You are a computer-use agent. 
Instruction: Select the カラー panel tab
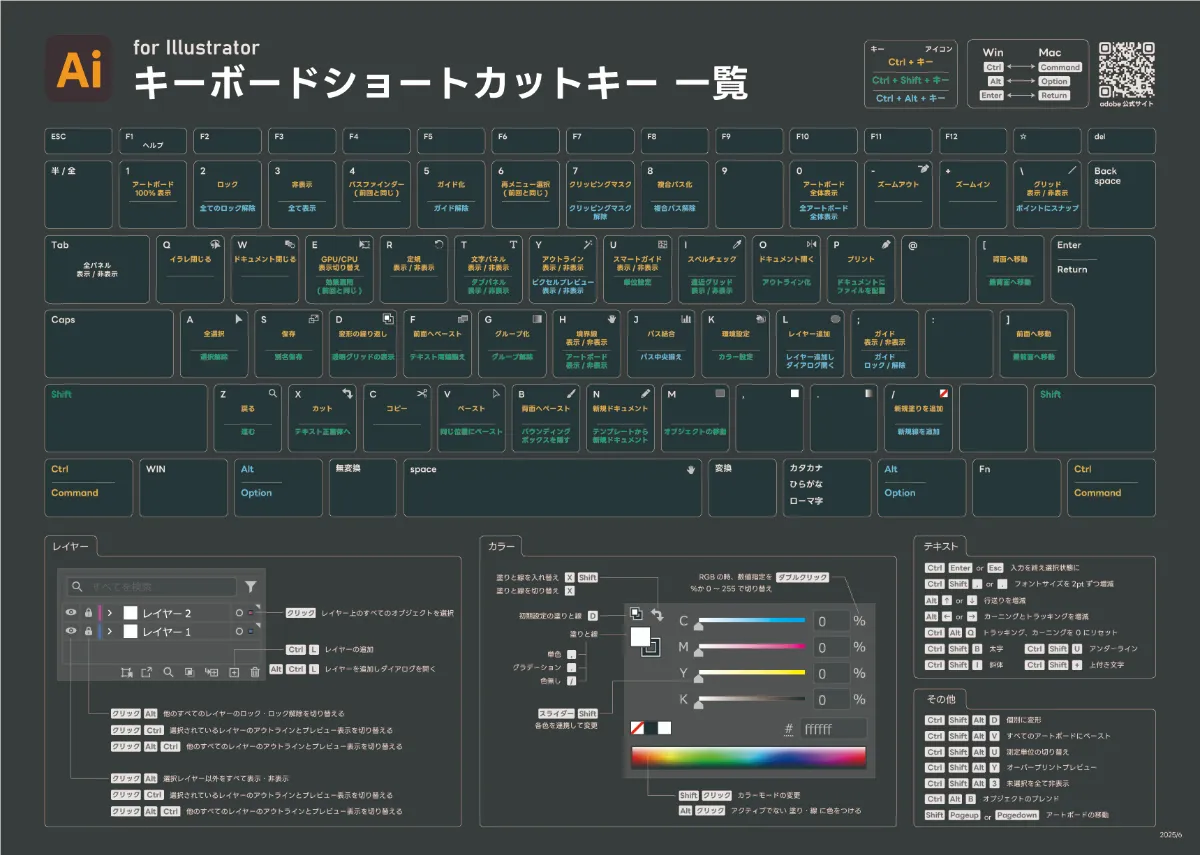point(502,546)
